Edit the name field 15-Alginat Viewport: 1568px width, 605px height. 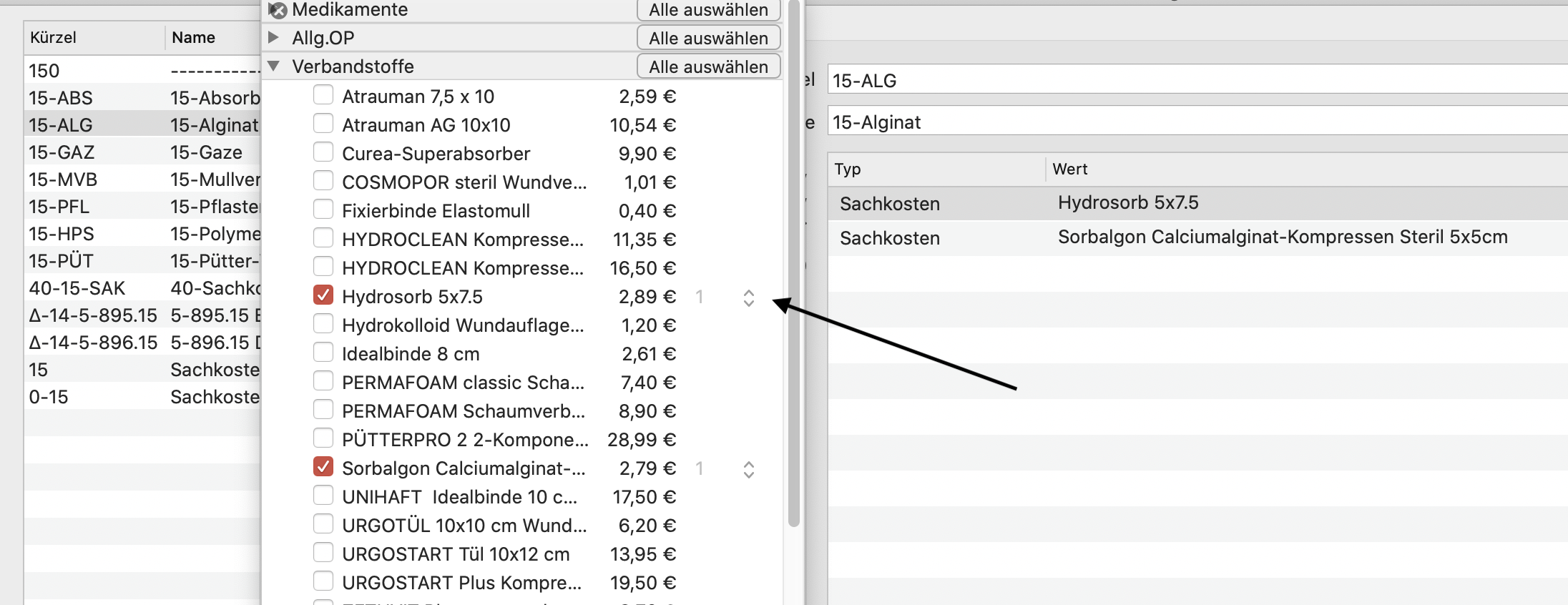point(1198,122)
